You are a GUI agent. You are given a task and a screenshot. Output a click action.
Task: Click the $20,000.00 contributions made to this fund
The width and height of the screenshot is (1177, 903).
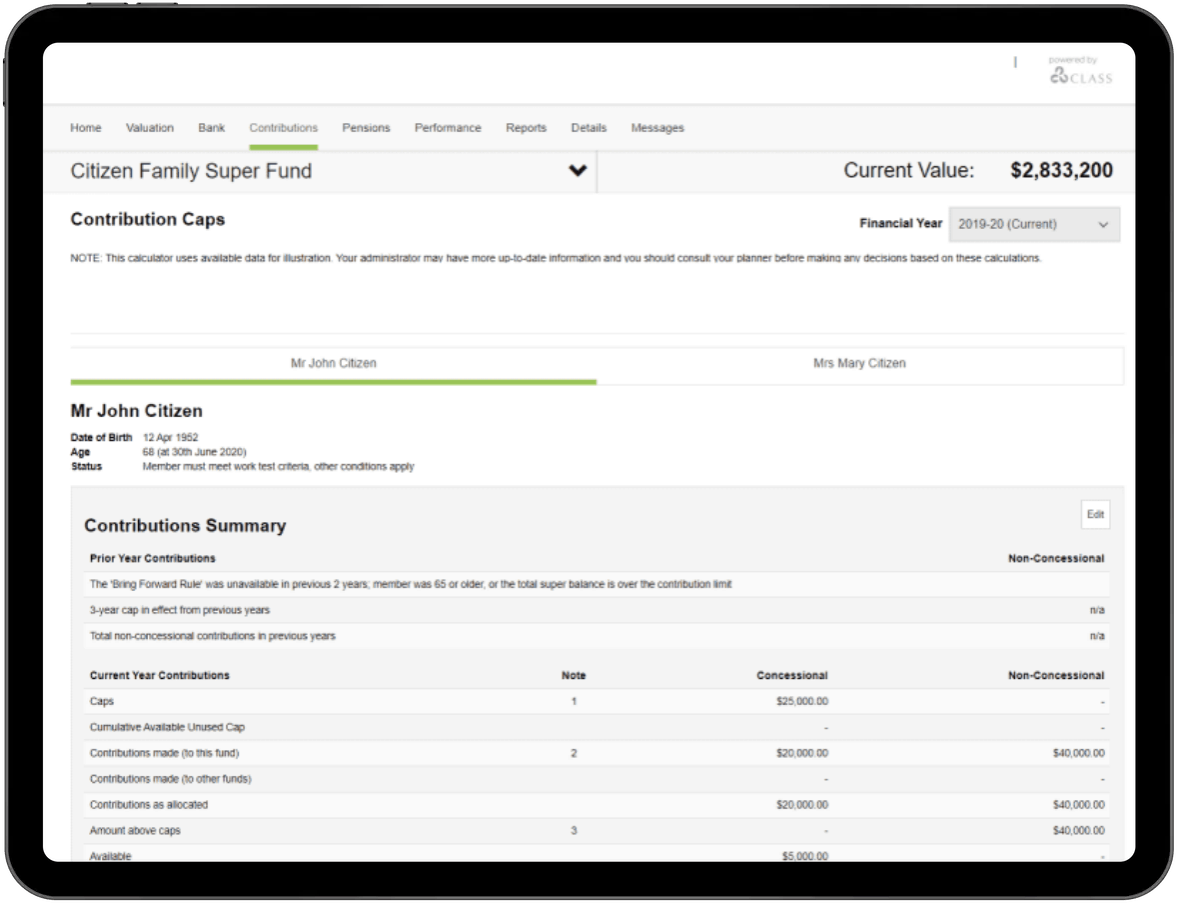pyautogui.click(x=802, y=753)
